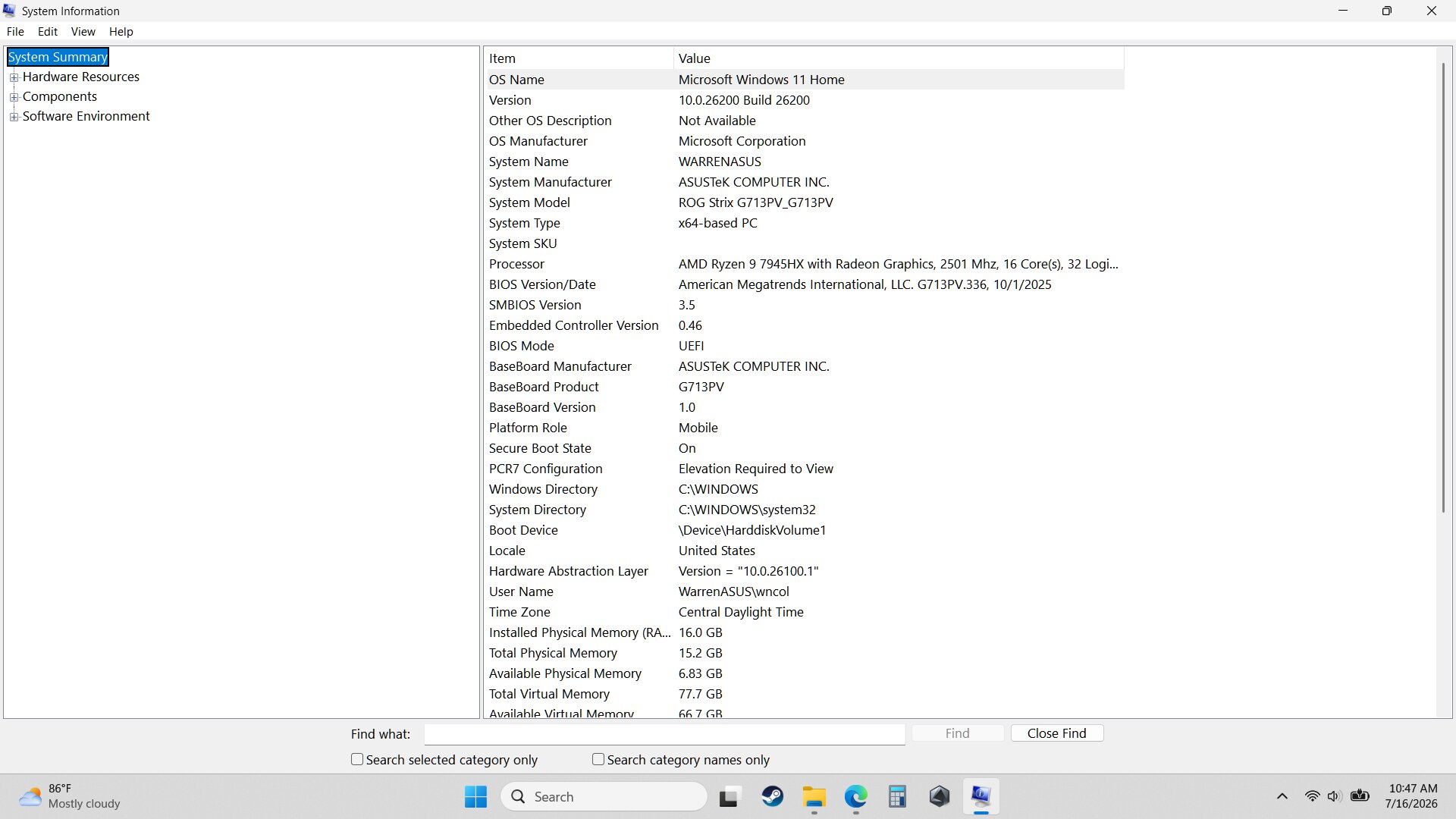This screenshot has width=1456, height=819.
Task: Select the Software Environment category label
Action: coord(86,116)
